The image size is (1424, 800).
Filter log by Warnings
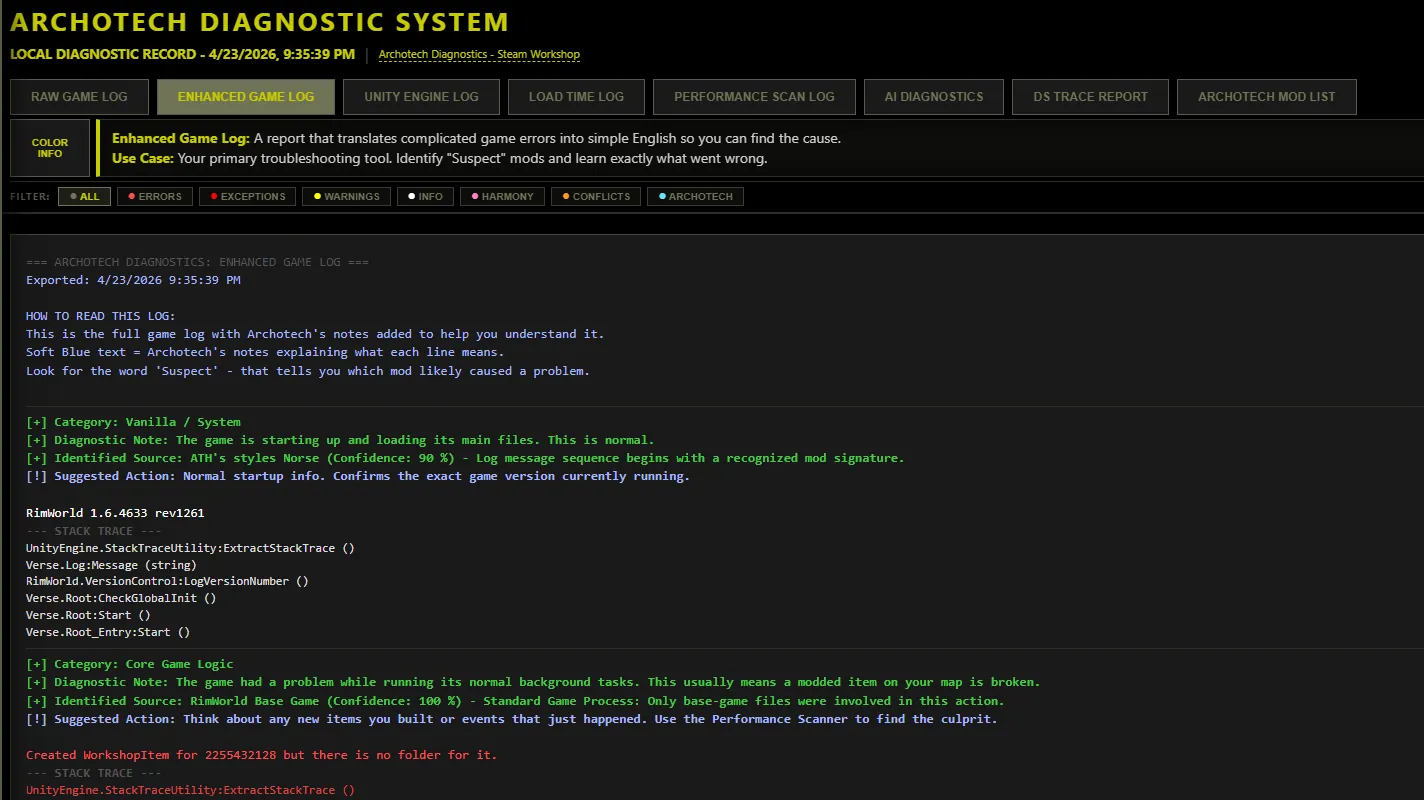coord(346,197)
